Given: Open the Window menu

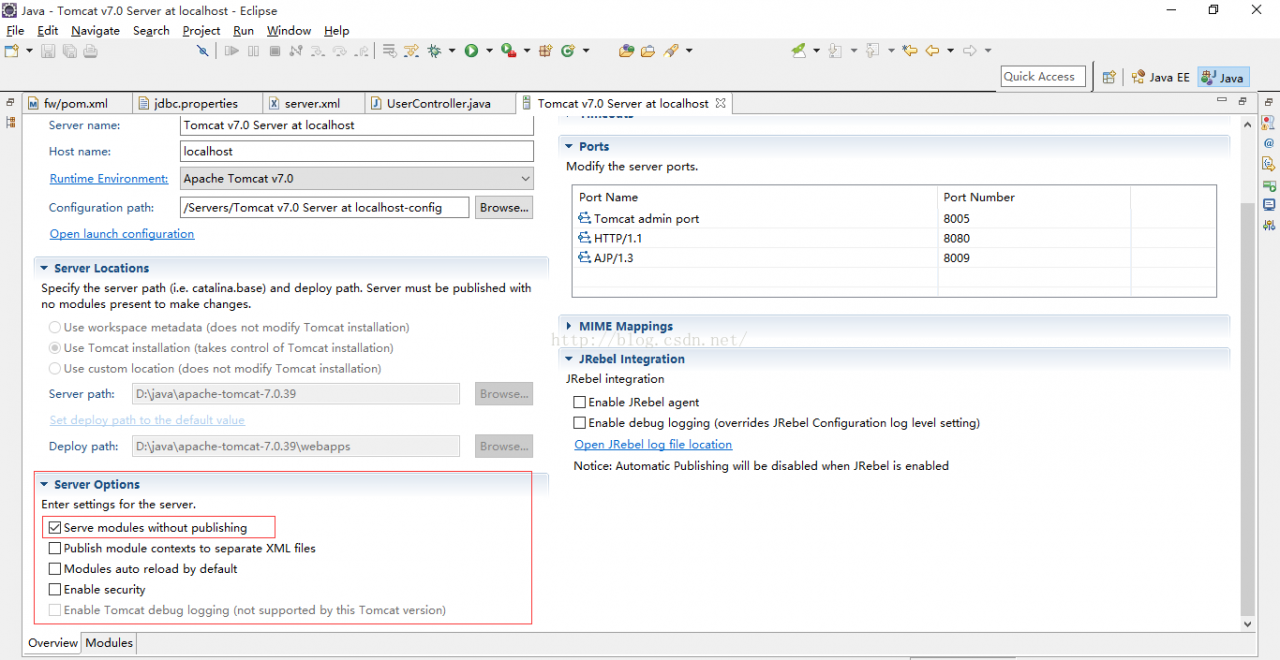Looking at the screenshot, I should click(x=289, y=31).
